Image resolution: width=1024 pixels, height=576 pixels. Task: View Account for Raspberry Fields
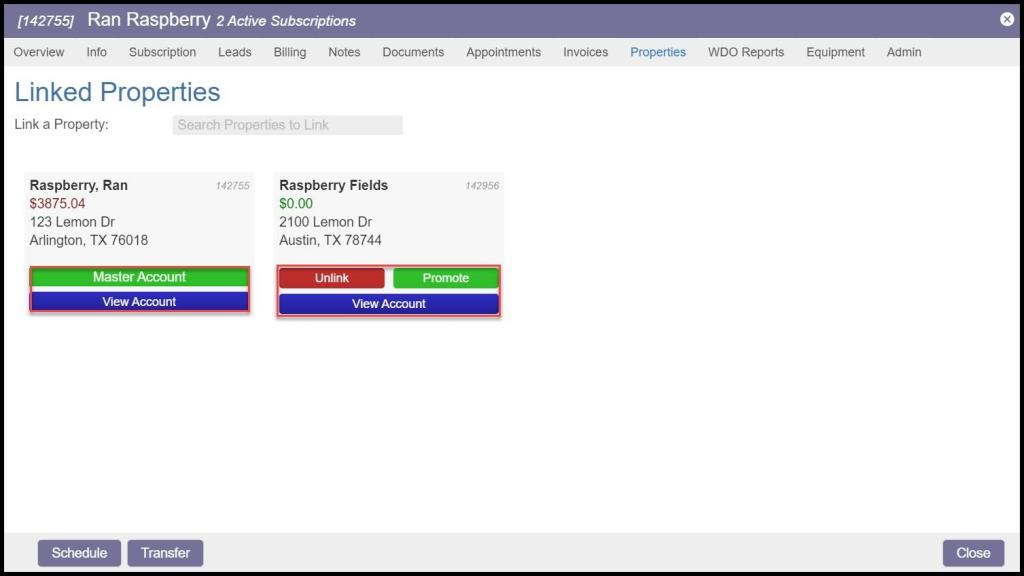tap(388, 304)
